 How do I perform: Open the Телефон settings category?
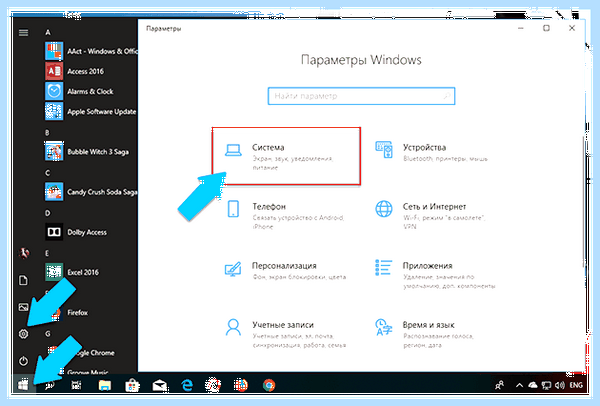click(285, 215)
